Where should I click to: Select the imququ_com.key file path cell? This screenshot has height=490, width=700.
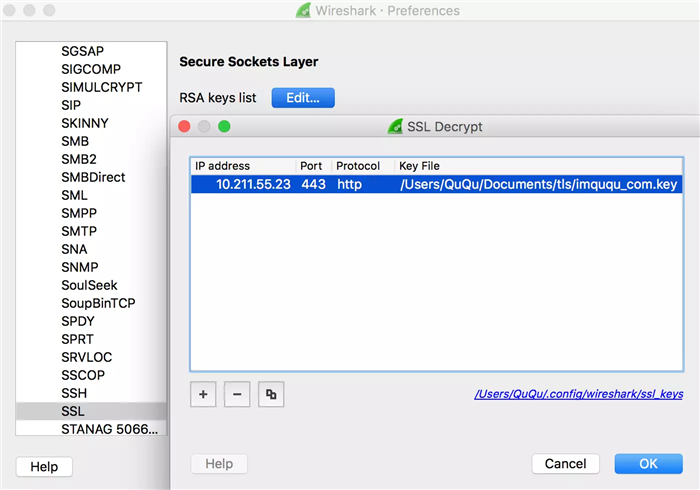[538, 184]
